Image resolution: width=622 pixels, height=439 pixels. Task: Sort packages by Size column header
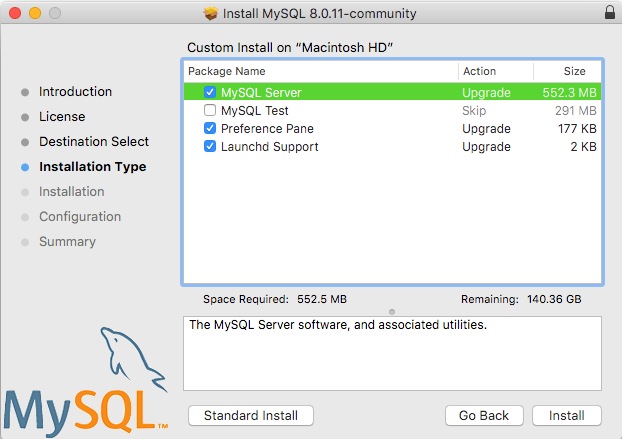coord(567,72)
